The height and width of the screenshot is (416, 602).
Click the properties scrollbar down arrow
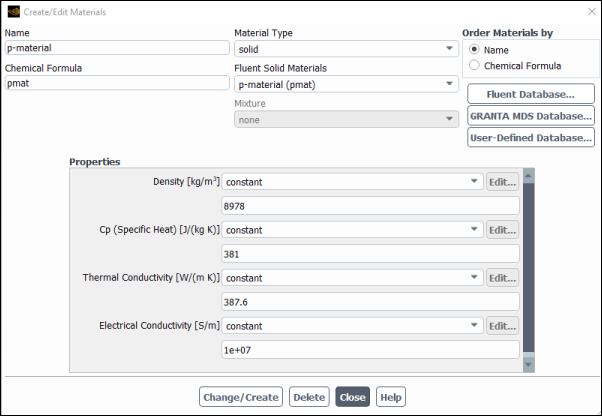coord(528,365)
